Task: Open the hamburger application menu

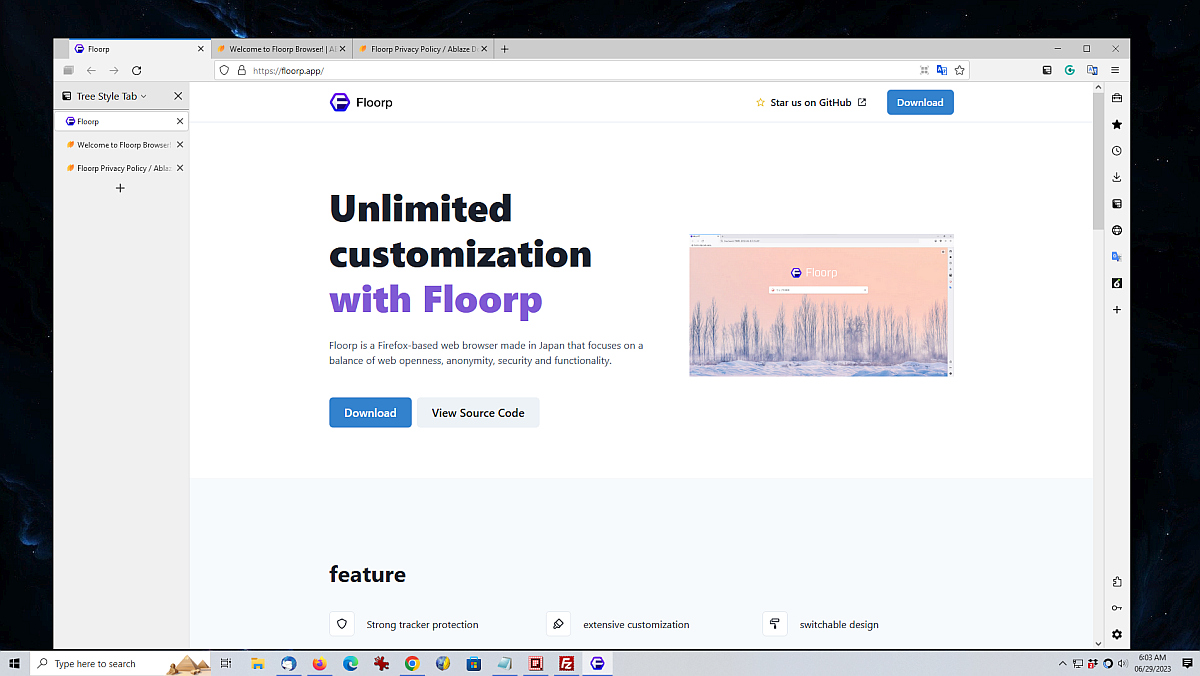Action: (x=1115, y=71)
